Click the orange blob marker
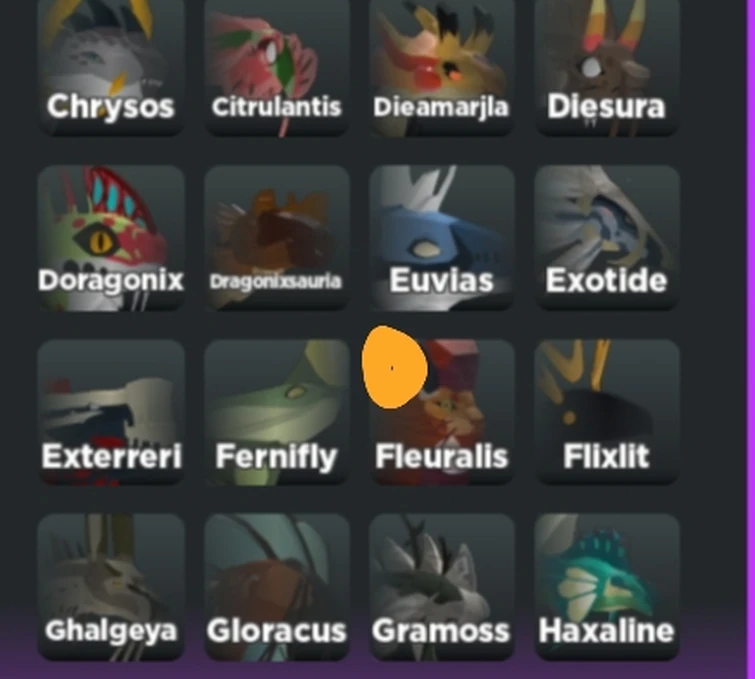755x679 pixels. [394, 367]
